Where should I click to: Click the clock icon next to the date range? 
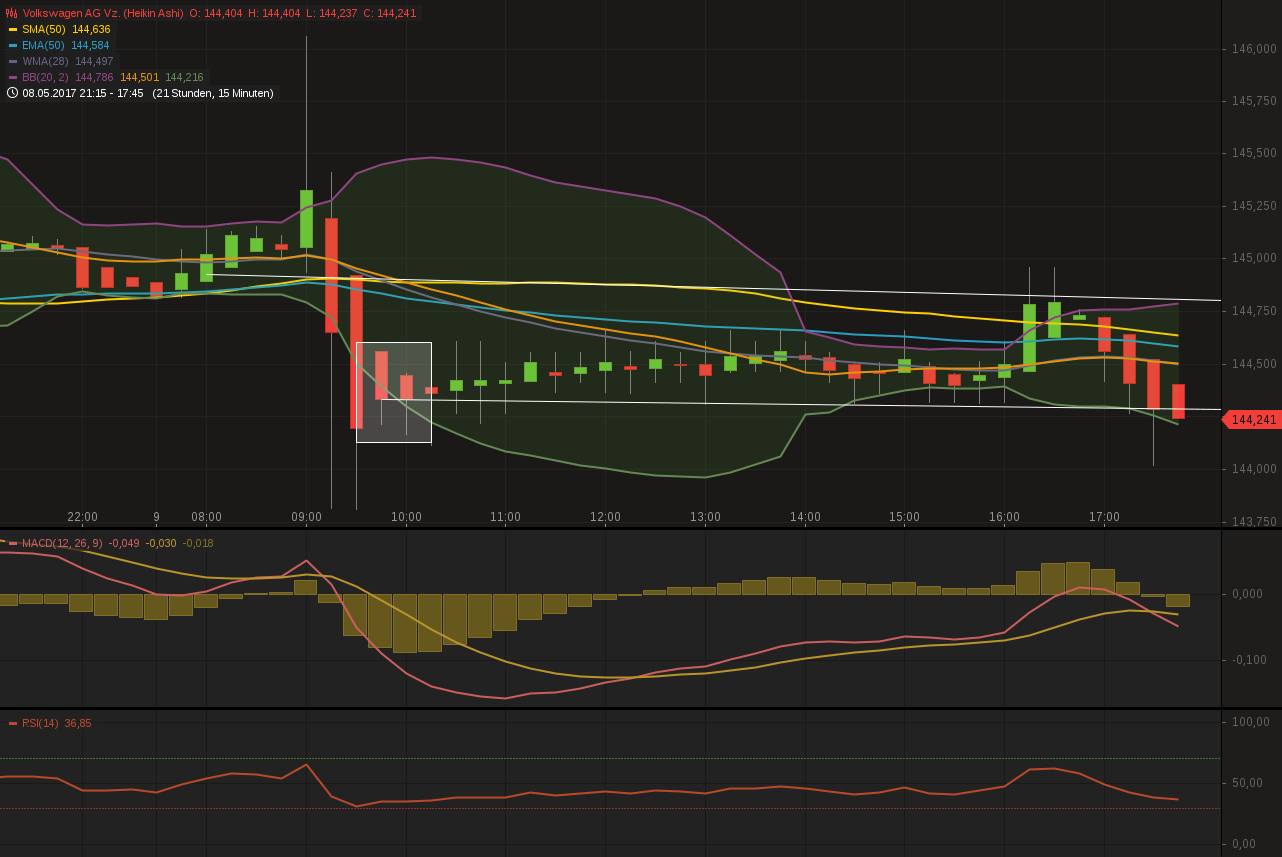[12, 93]
